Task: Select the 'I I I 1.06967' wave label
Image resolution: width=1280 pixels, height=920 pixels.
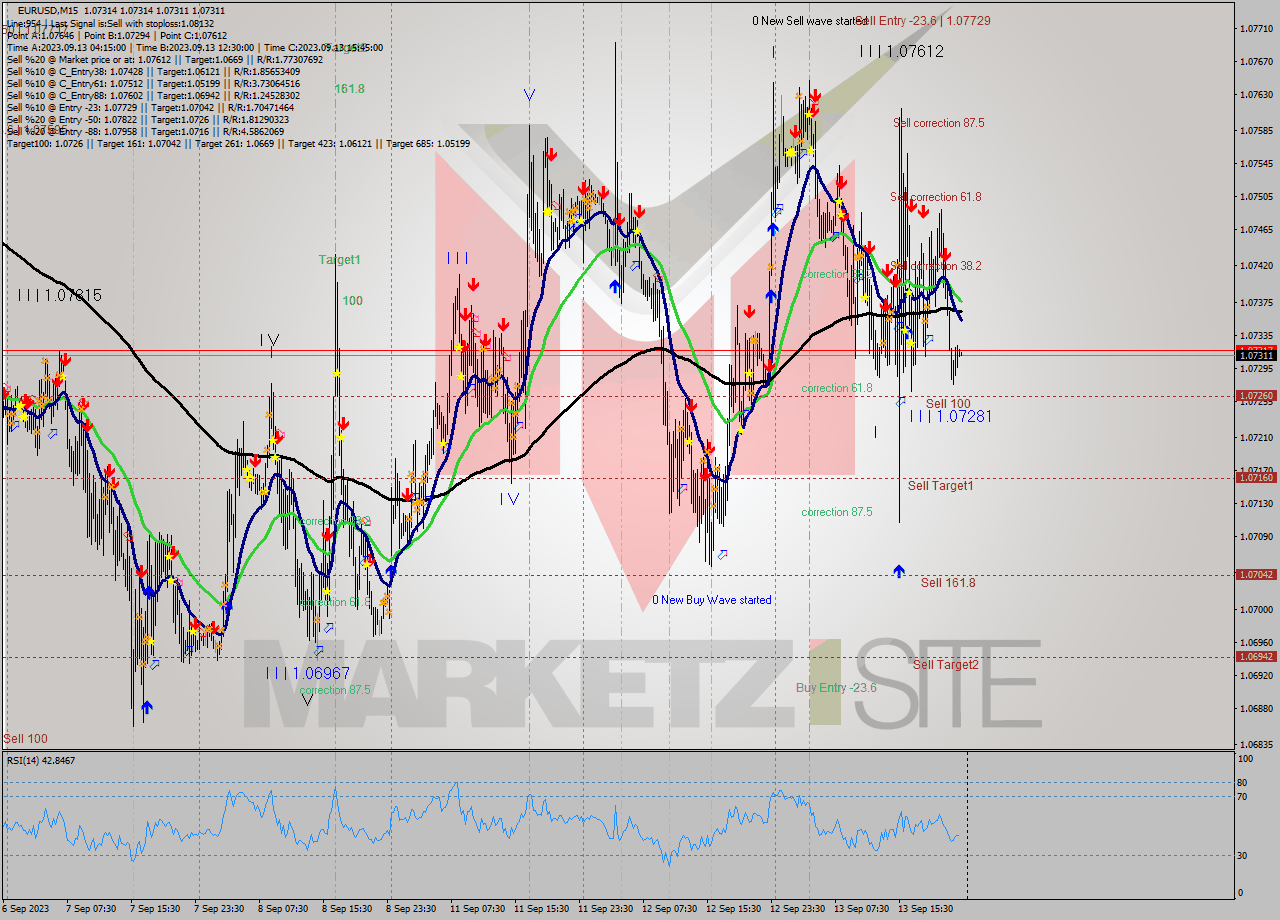Action: pyautogui.click(x=308, y=674)
